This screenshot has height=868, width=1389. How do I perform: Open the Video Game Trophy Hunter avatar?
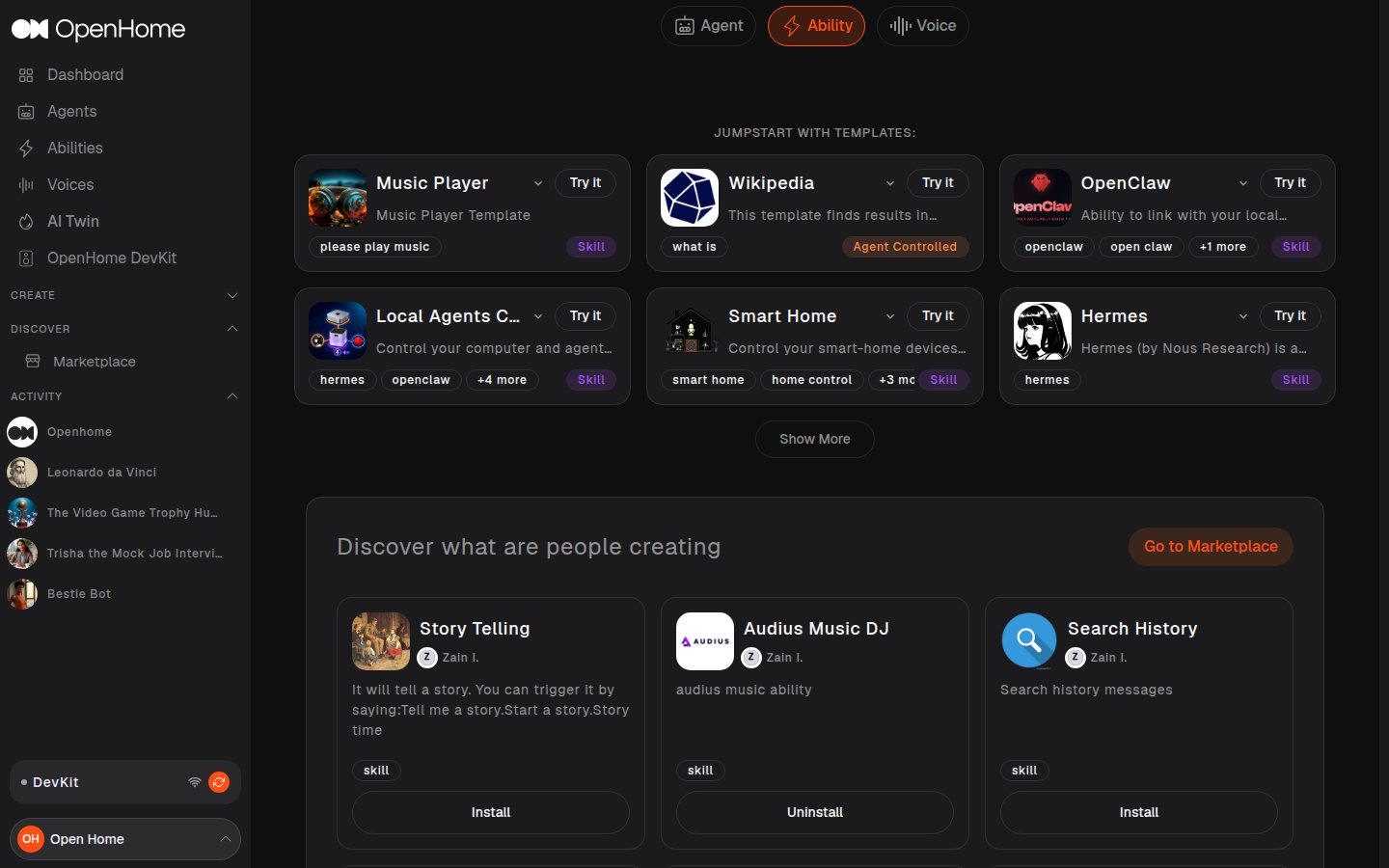tap(22, 513)
